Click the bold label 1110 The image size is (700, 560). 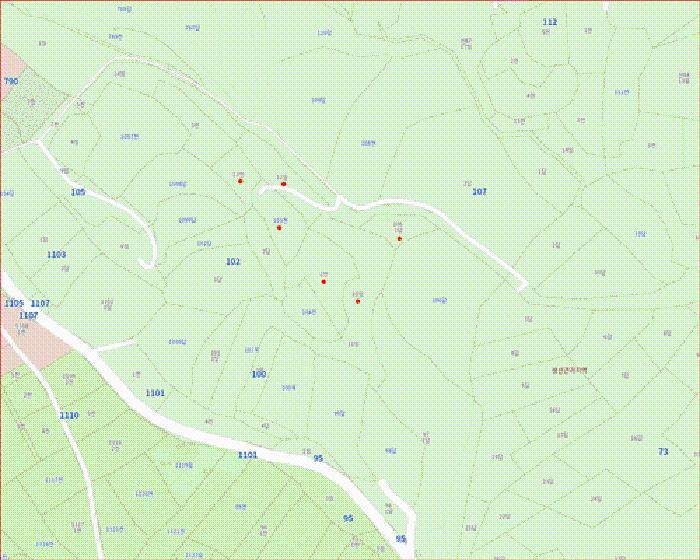tap(69, 415)
